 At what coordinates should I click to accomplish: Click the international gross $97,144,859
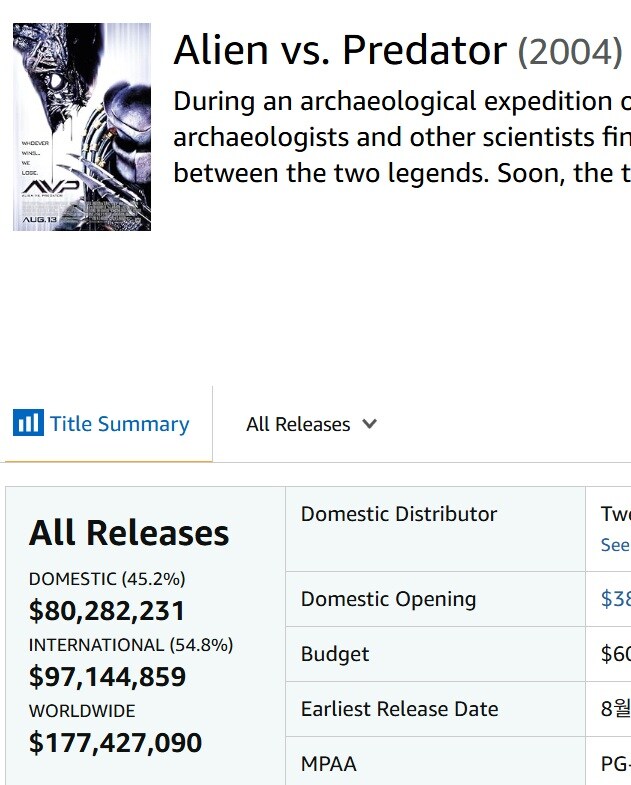click(x=107, y=677)
